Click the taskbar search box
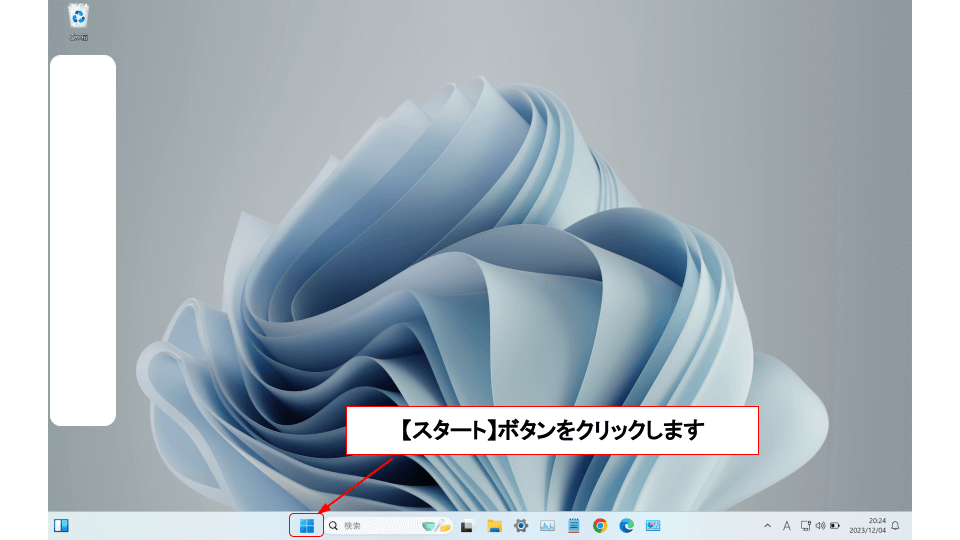Screen dimensions: 960x540 (370, 525)
